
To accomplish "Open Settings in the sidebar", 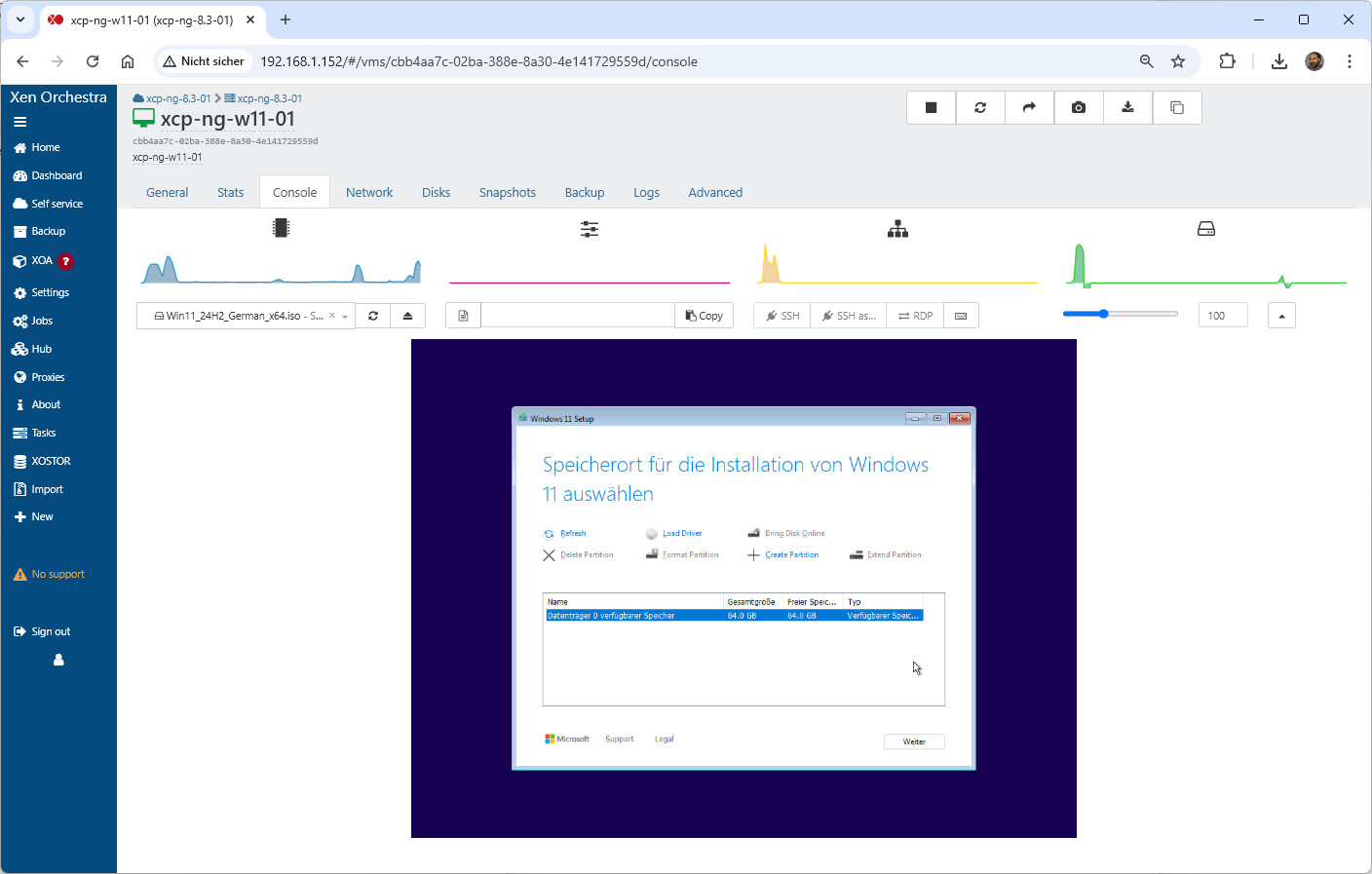I will (50, 292).
